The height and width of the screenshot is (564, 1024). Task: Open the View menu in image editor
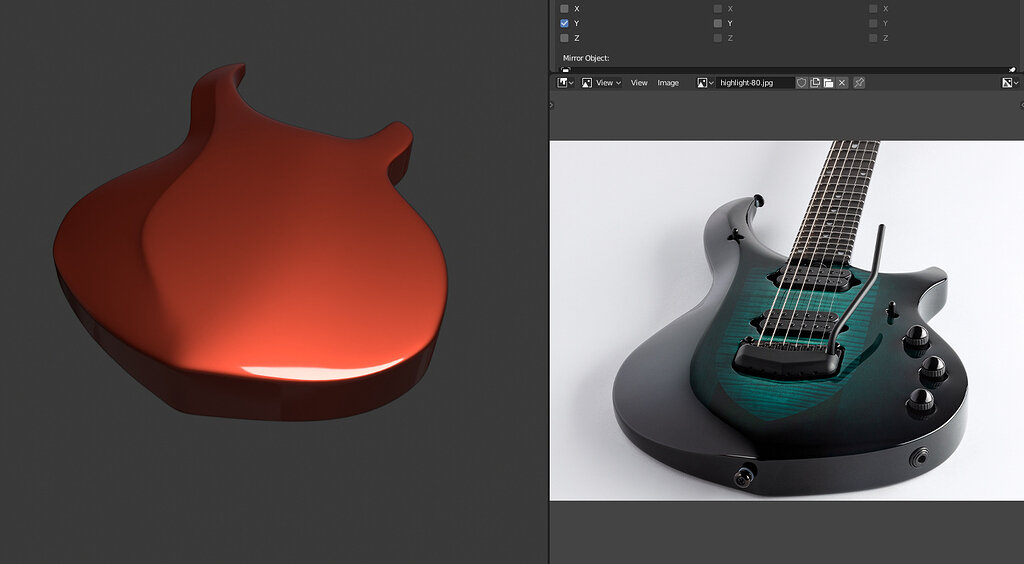pos(639,83)
